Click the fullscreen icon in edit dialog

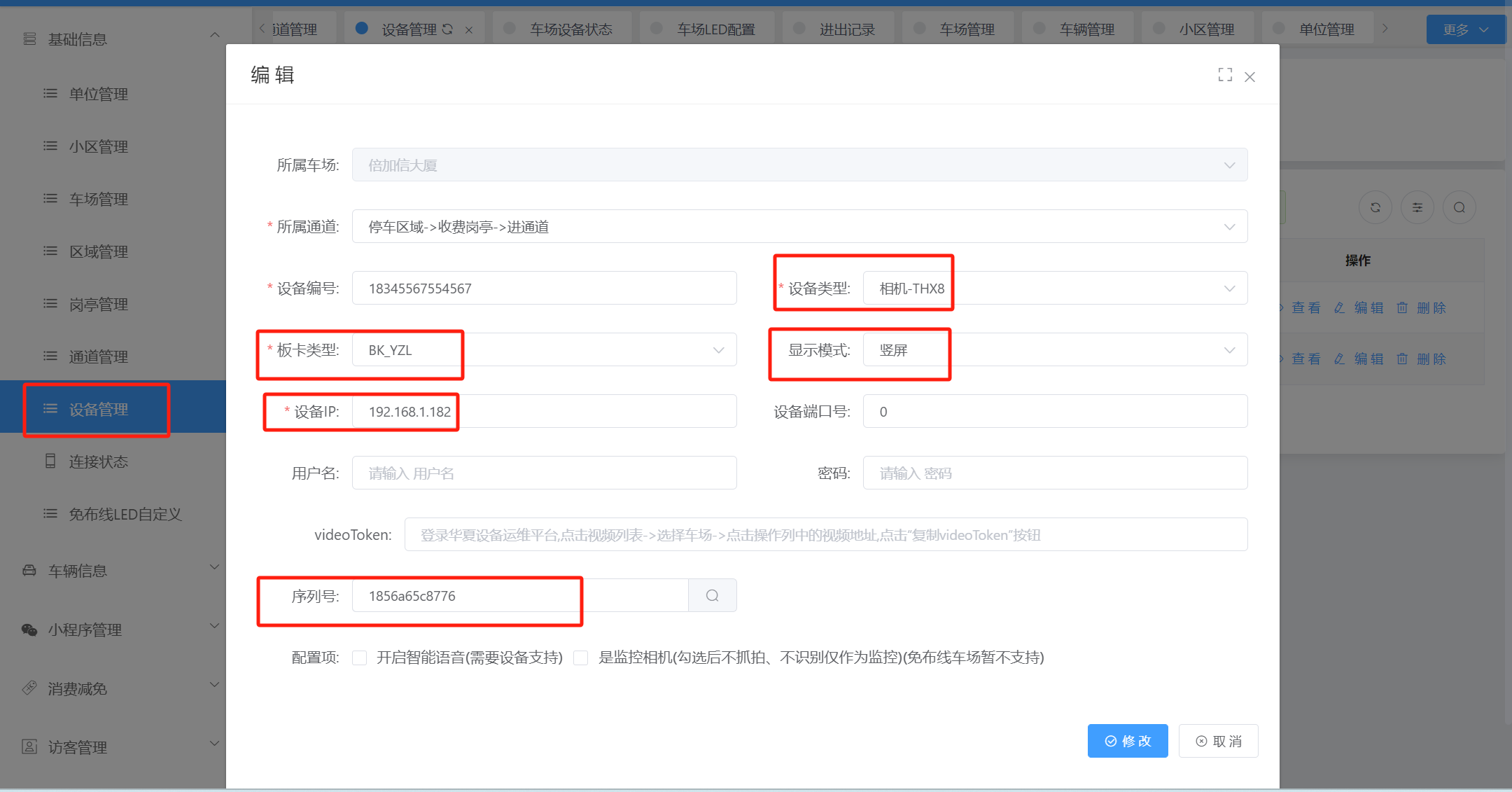1225,75
